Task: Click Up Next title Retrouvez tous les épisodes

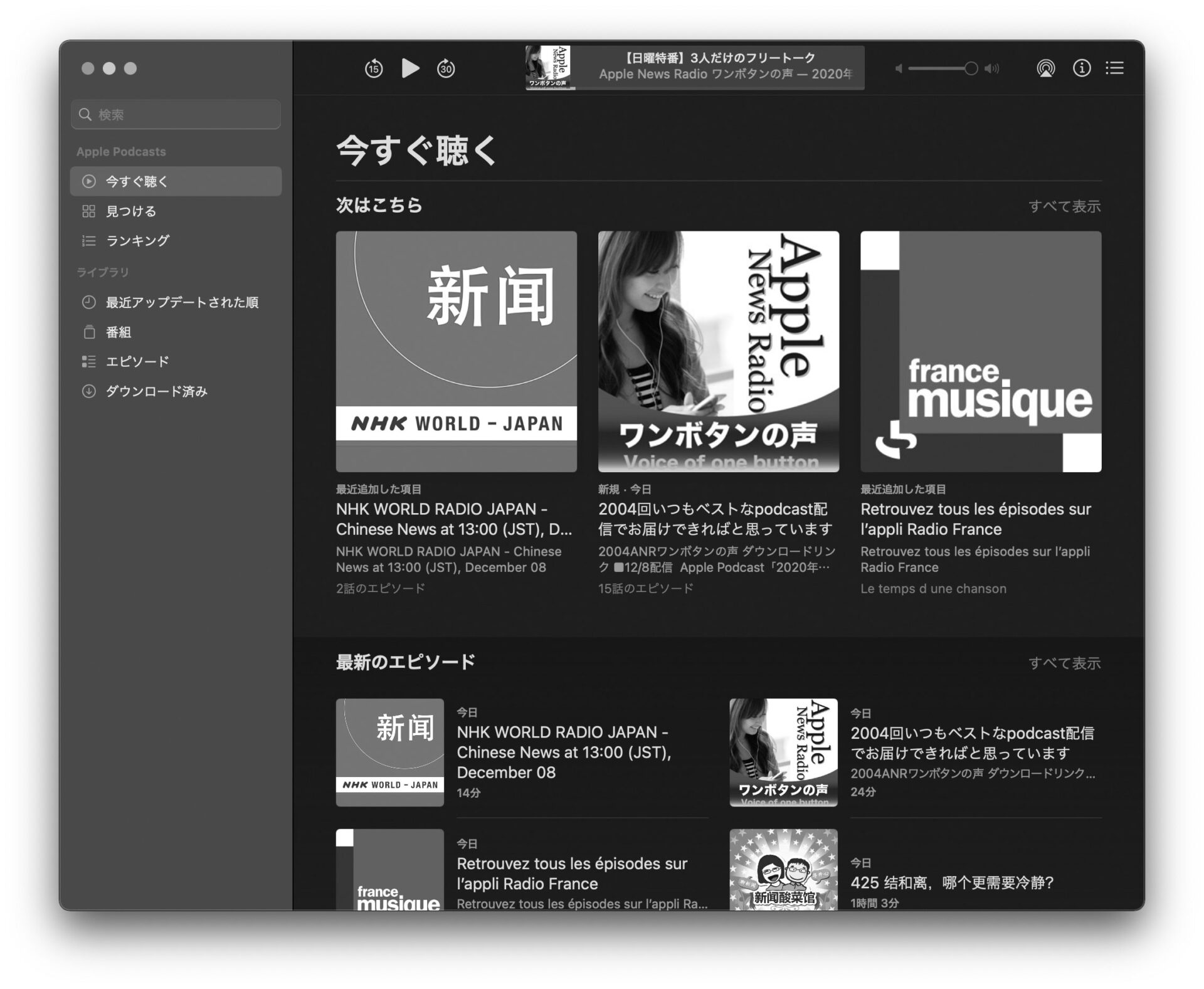Action: coord(976,519)
